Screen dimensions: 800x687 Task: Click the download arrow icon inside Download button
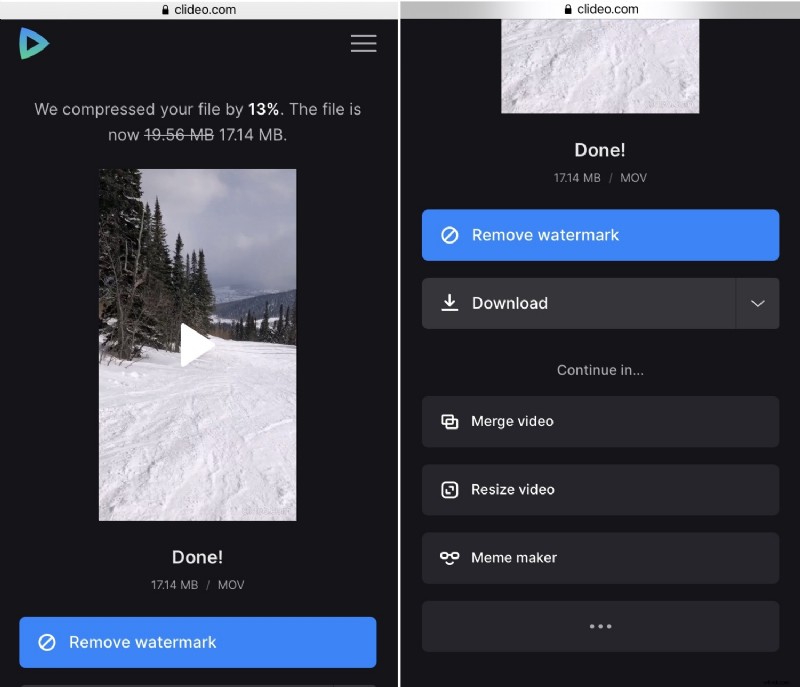click(x=450, y=303)
